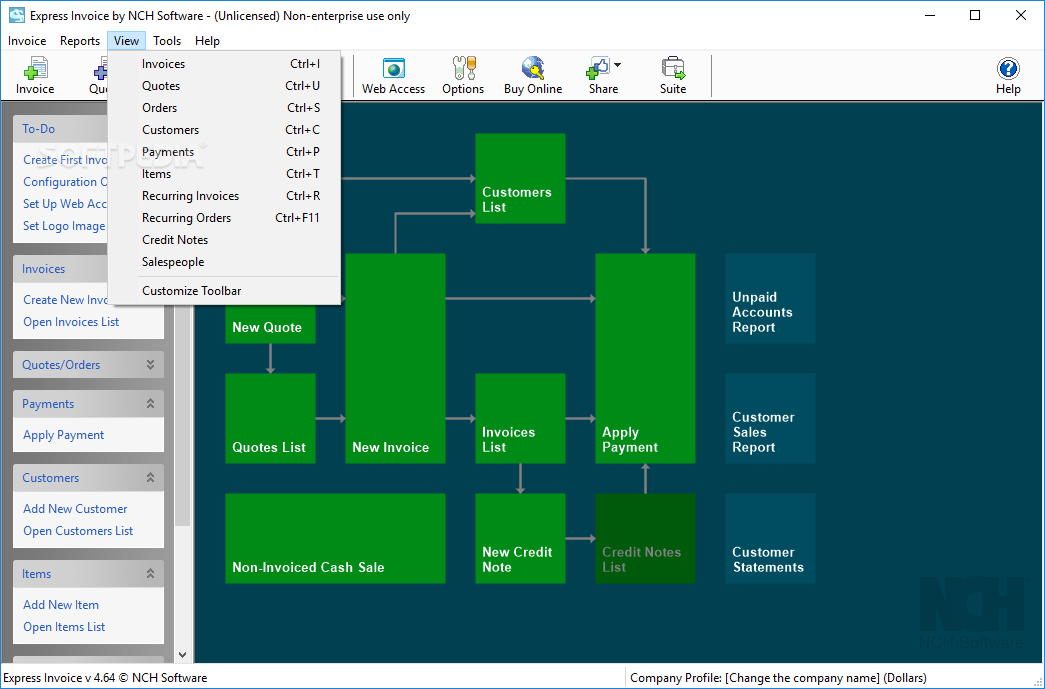Screen dimensions: 1045x689
Task: Open the Reports menu
Action: [x=80, y=41]
